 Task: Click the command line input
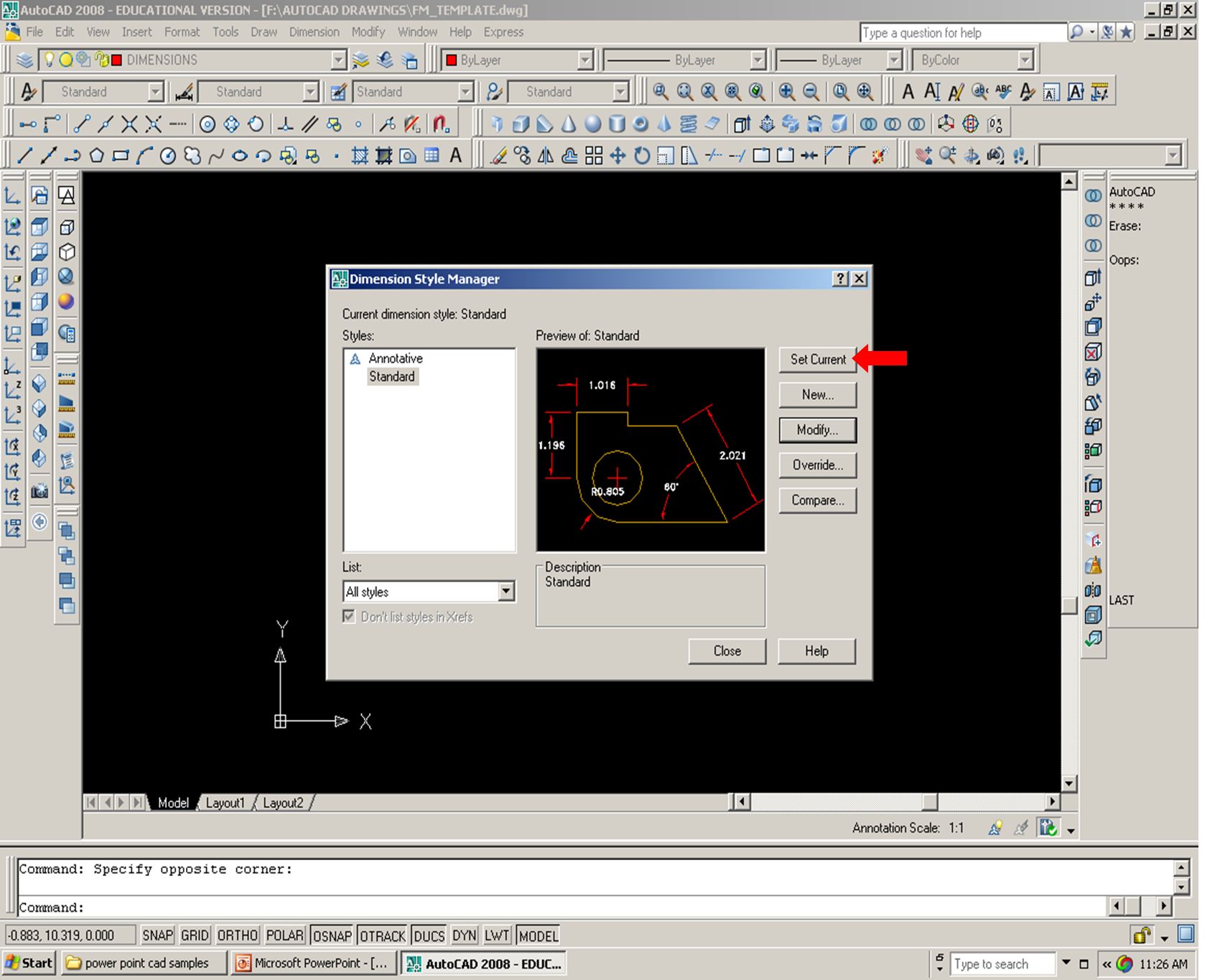pos(560,907)
